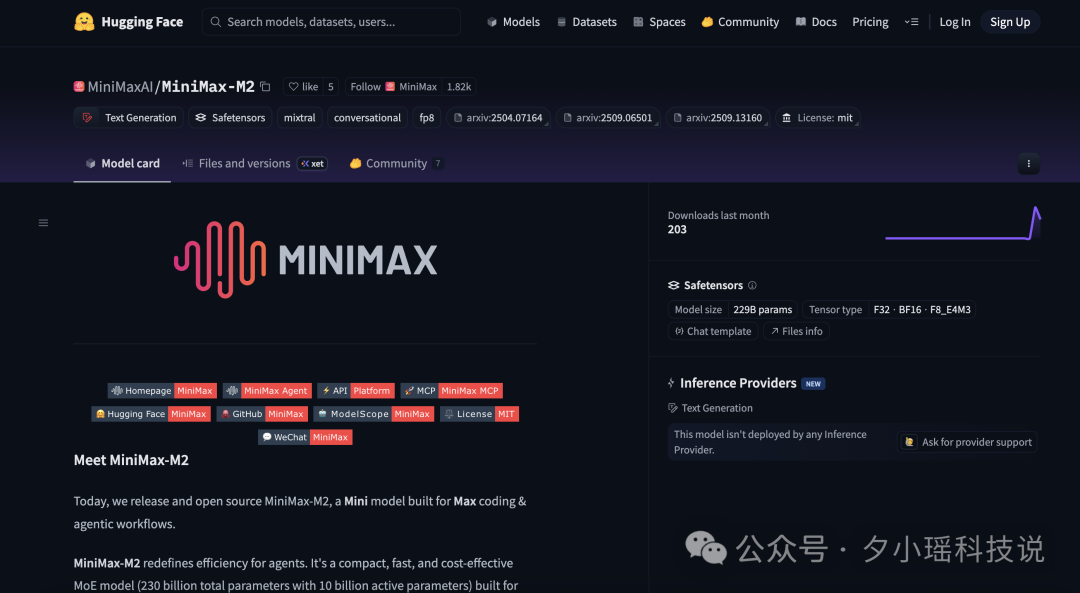Click the 229B params model size

click(762, 310)
